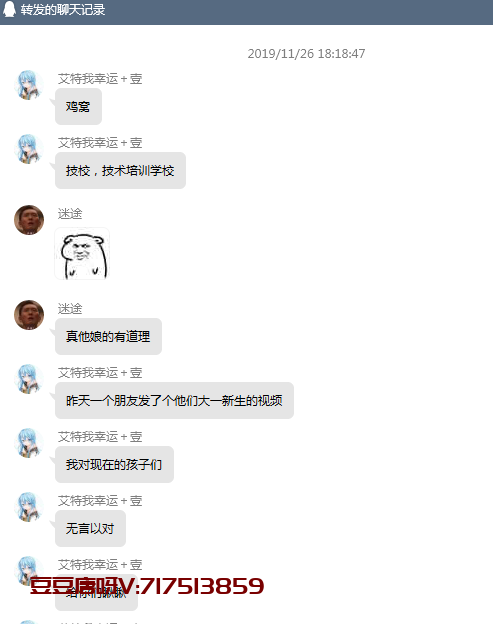
Task: Click avatar beside 昨天一个朋友 message
Action: (29, 379)
